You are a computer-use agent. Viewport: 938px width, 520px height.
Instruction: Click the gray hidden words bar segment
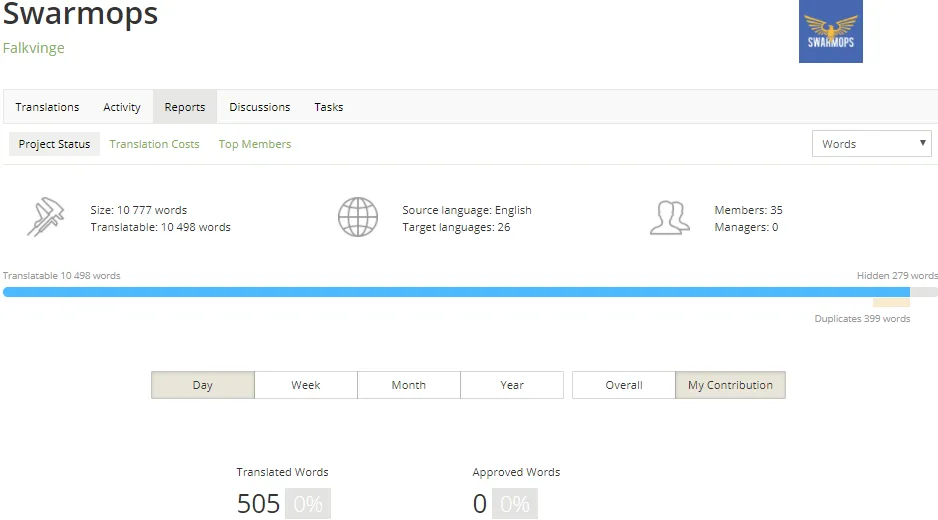click(924, 292)
